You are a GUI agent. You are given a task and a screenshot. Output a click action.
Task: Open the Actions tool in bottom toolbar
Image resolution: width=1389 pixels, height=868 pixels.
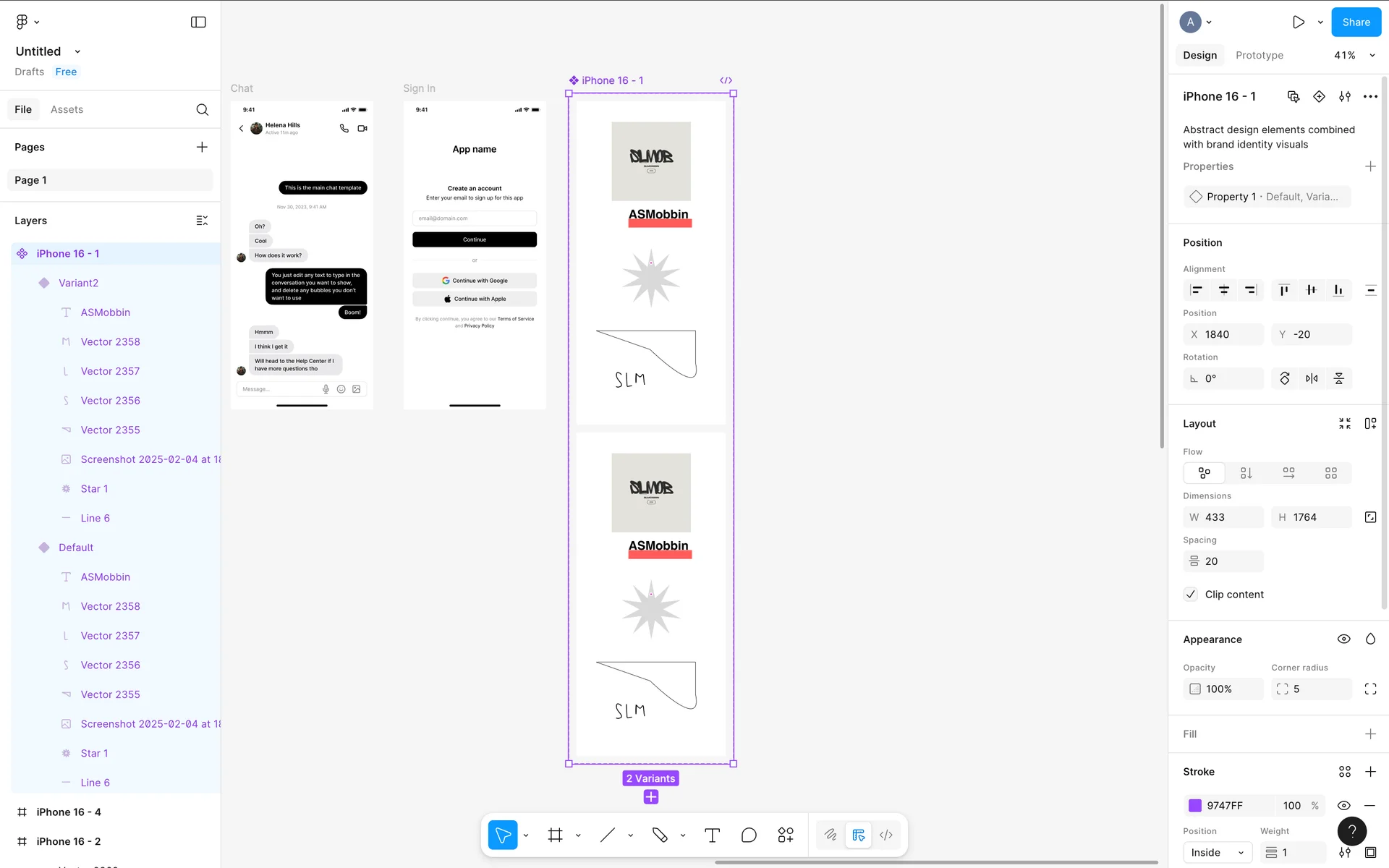786,835
